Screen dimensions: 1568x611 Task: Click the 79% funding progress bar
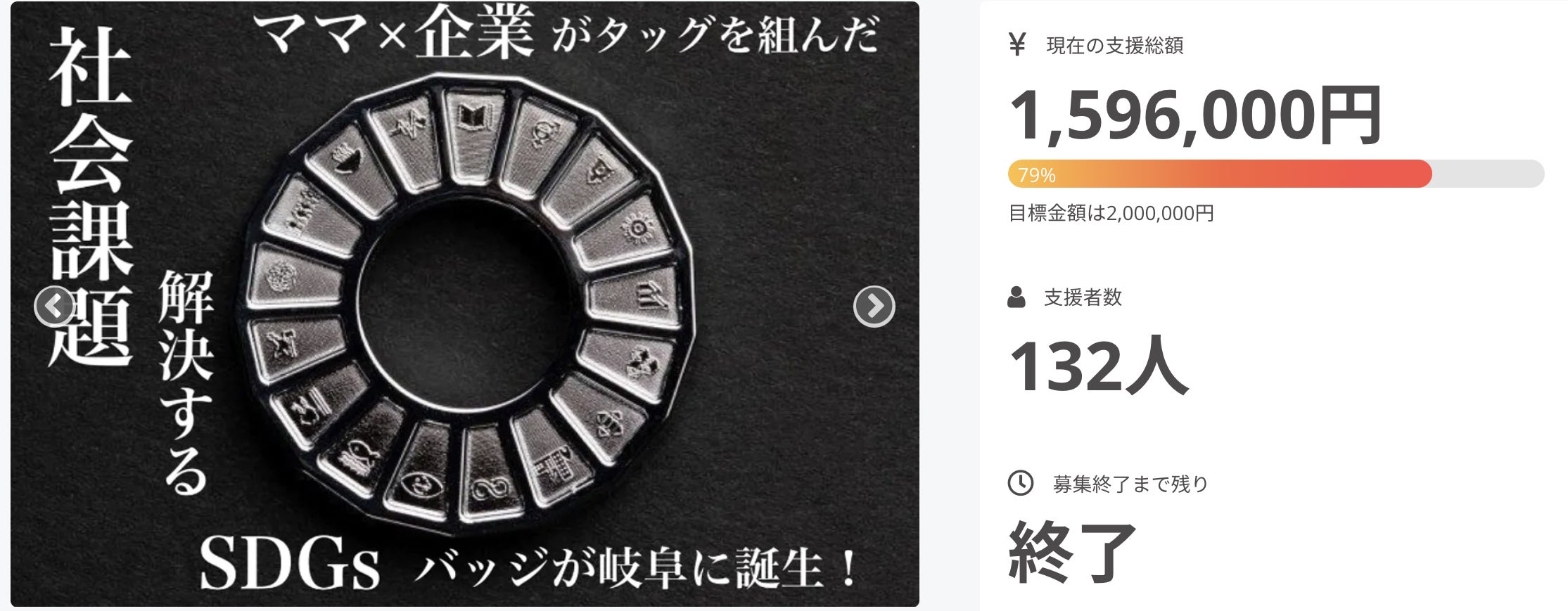pos(1275,174)
